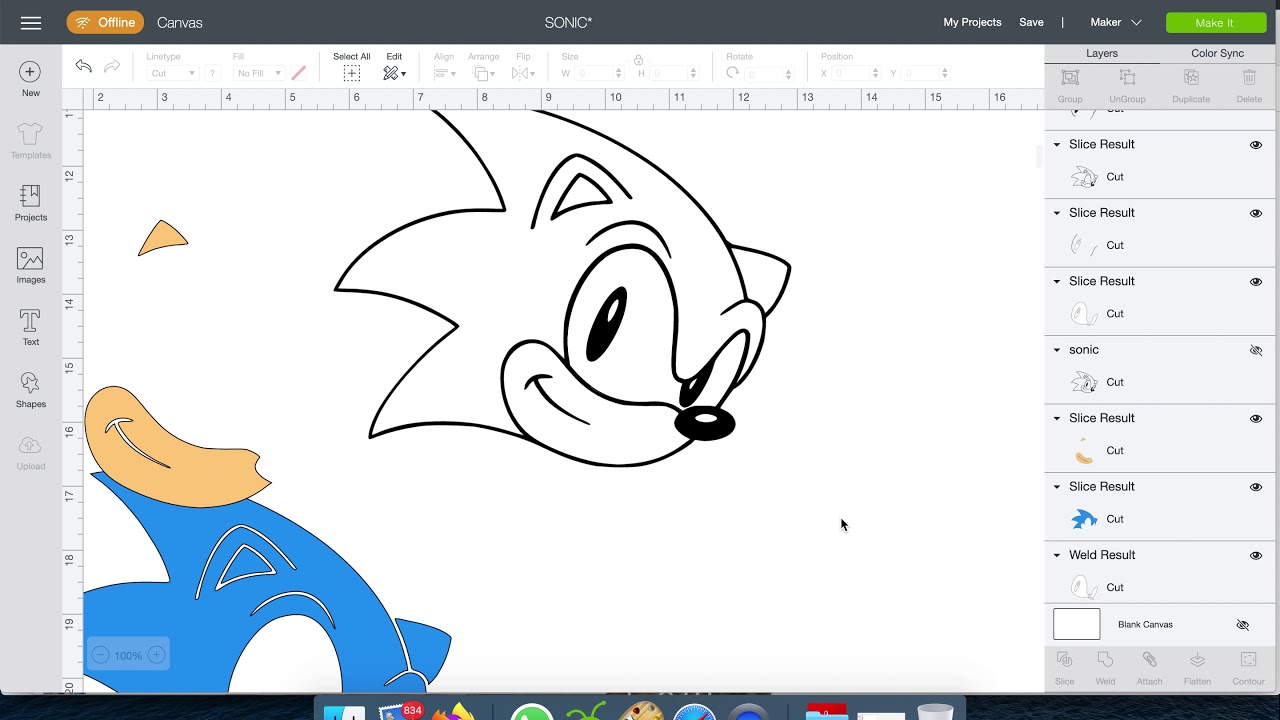Click the Position X input field

(855, 73)
